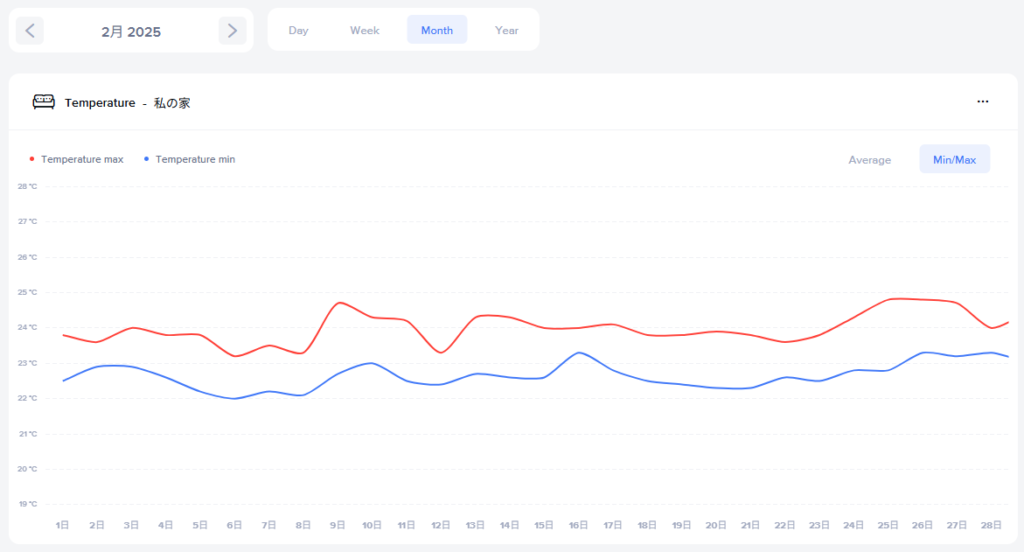Screen dimensions: 1024x552
Task: Open the three-dots options menu
Action: (x=983, y=102)
